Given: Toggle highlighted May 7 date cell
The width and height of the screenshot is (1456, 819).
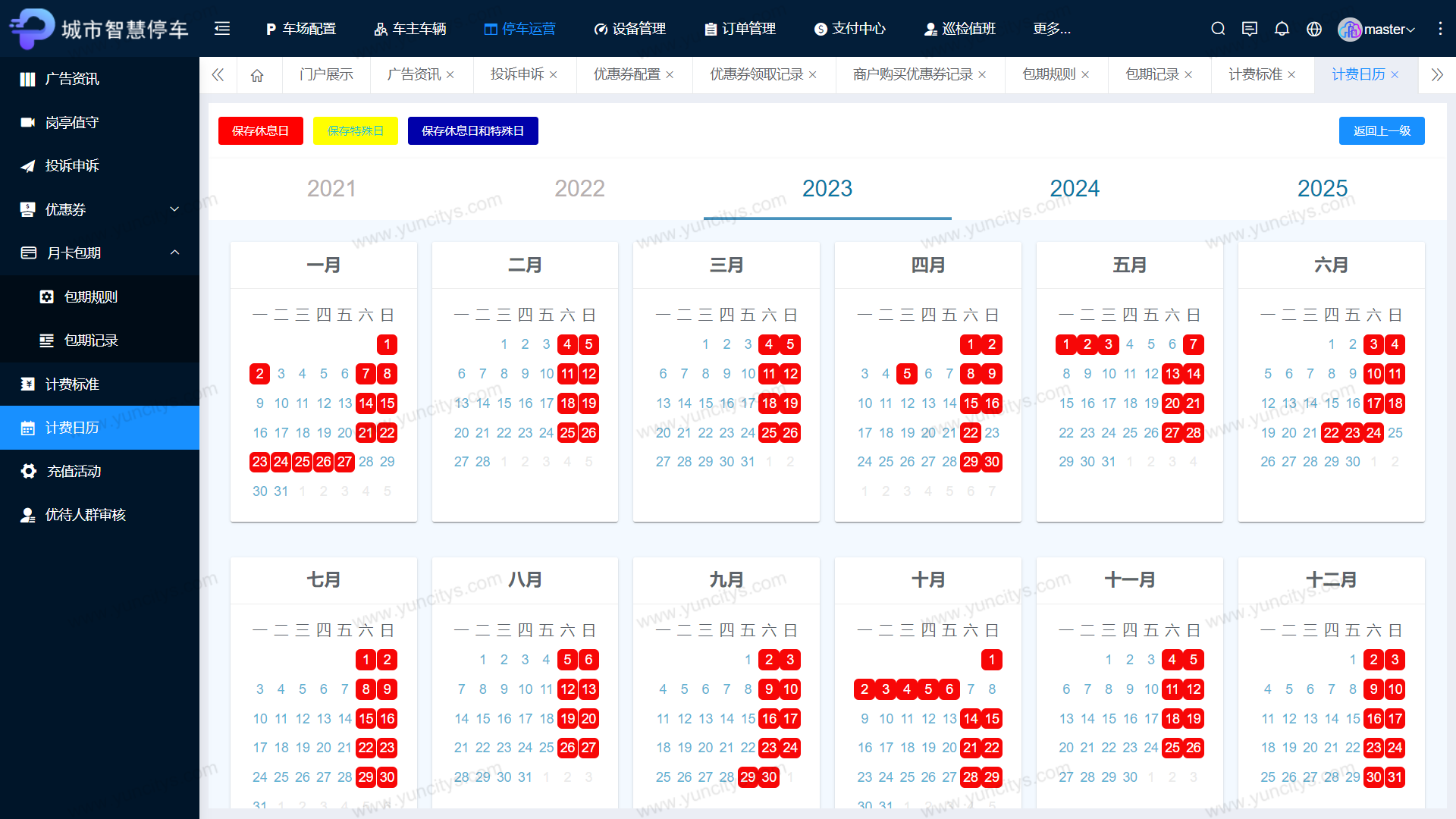Looking at the screenshot, I should pos(1193,344).
